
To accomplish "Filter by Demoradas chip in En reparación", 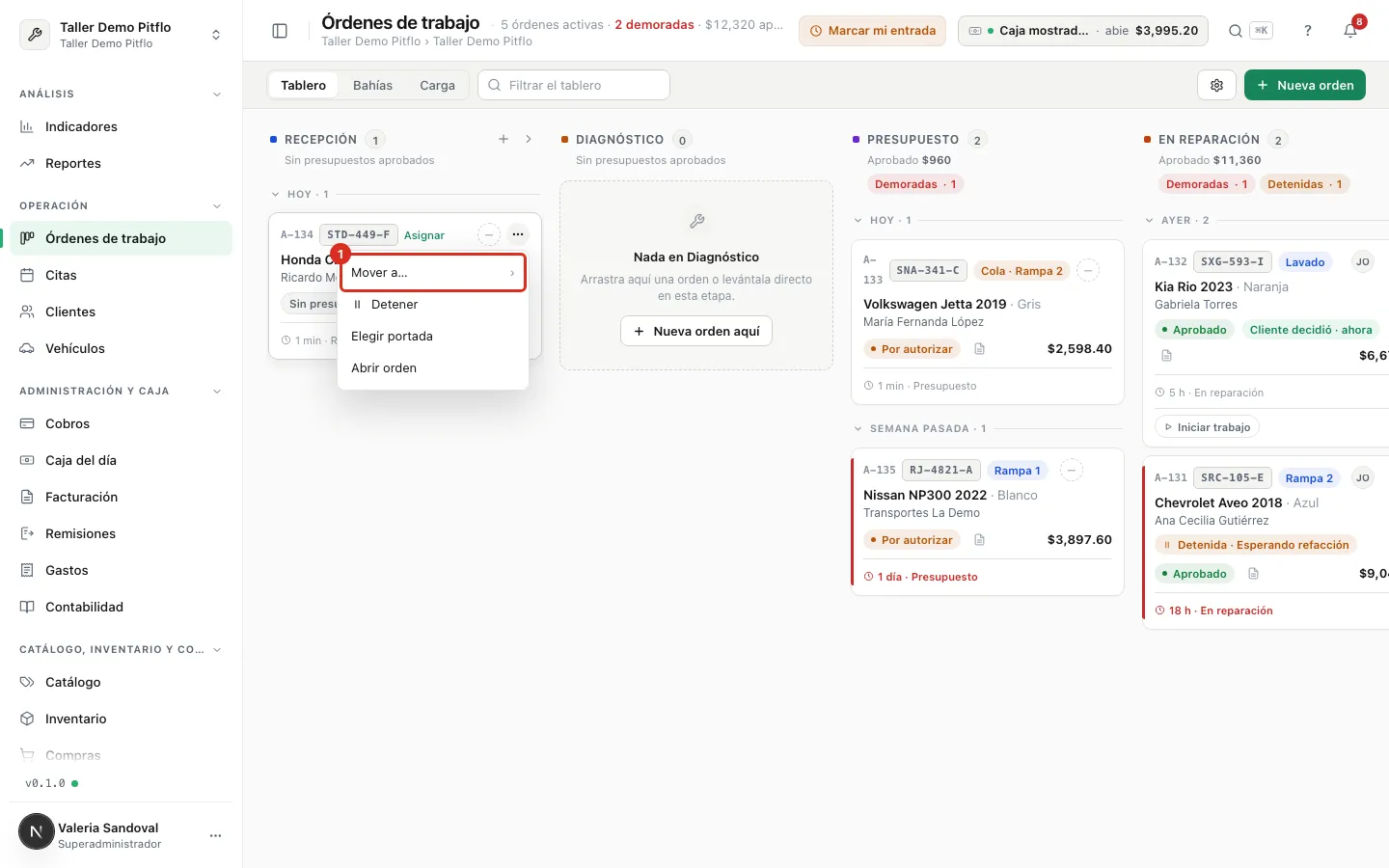I will [1207, 184].
